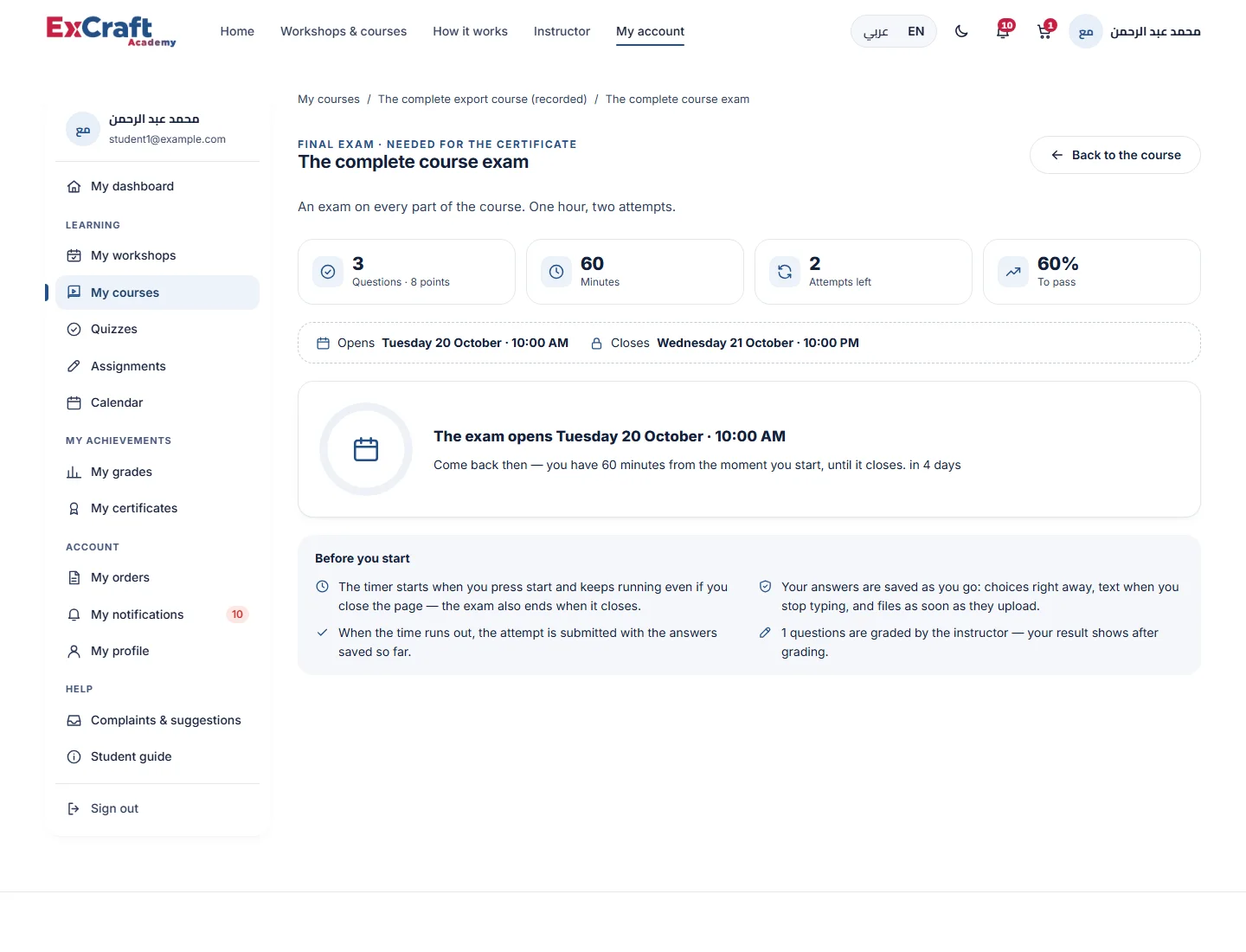Open notifications bell in header
1246x952 pixels.
pyautogui.click(x=1003, y=31)
